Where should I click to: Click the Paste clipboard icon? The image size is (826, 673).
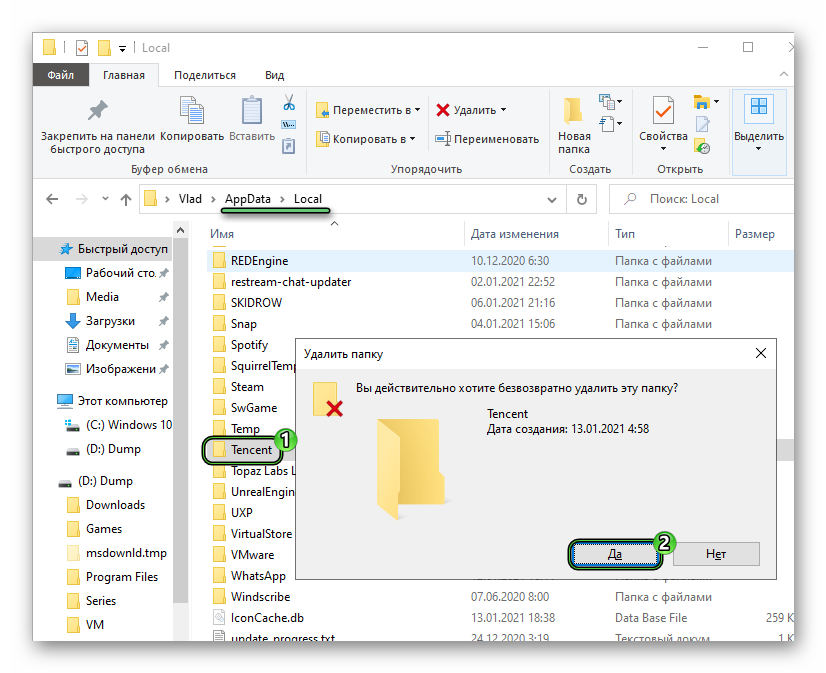coord(252,112)
